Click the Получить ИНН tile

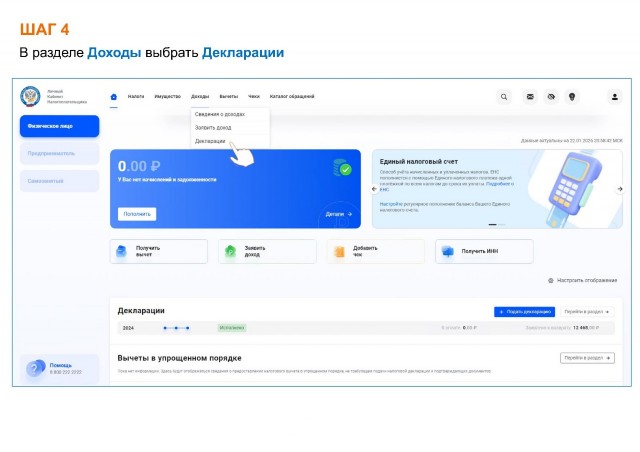click(484, 252)
